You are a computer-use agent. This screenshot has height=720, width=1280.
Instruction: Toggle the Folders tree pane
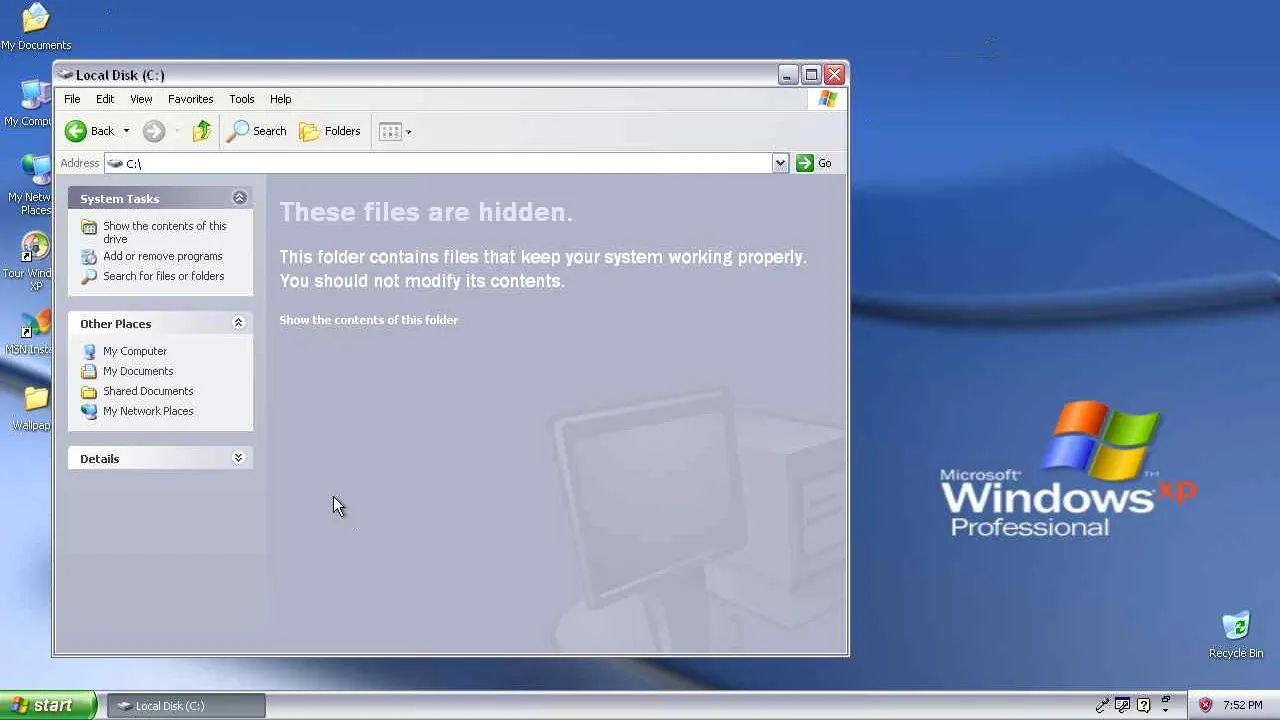pyautogui.click(x=330, y=131)
